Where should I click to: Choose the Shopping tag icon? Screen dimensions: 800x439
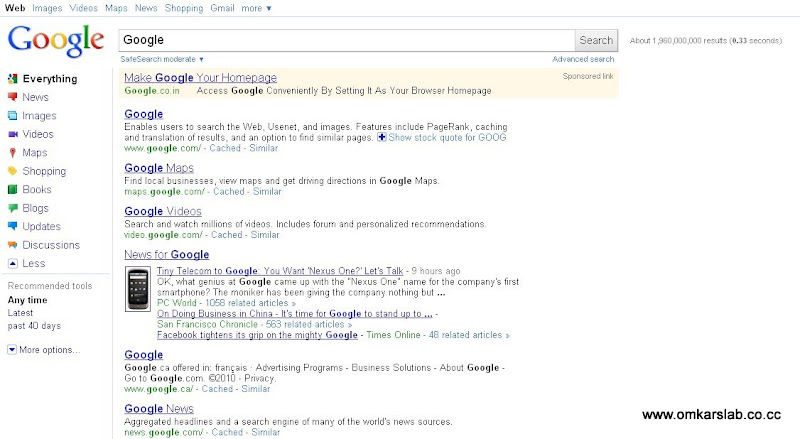click(x=12, y=171)
